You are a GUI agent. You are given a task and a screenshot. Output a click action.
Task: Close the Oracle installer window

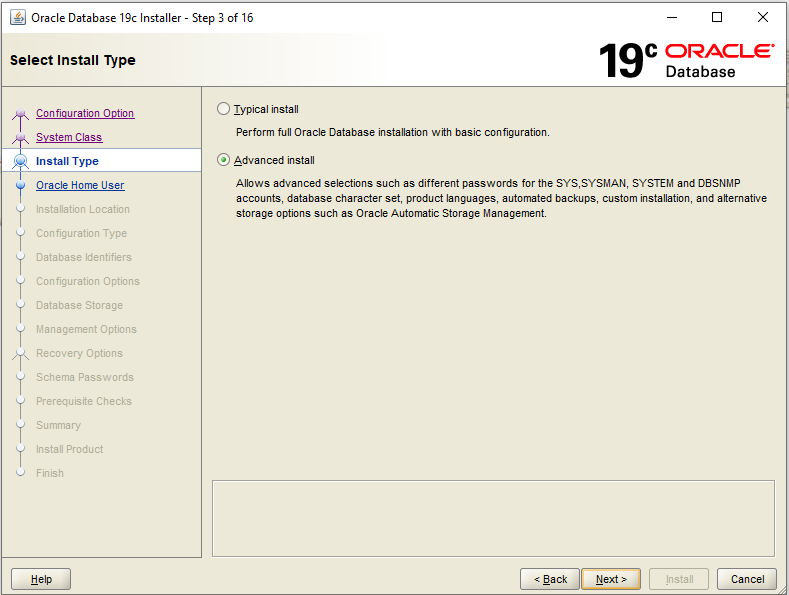tap(763, 17)
